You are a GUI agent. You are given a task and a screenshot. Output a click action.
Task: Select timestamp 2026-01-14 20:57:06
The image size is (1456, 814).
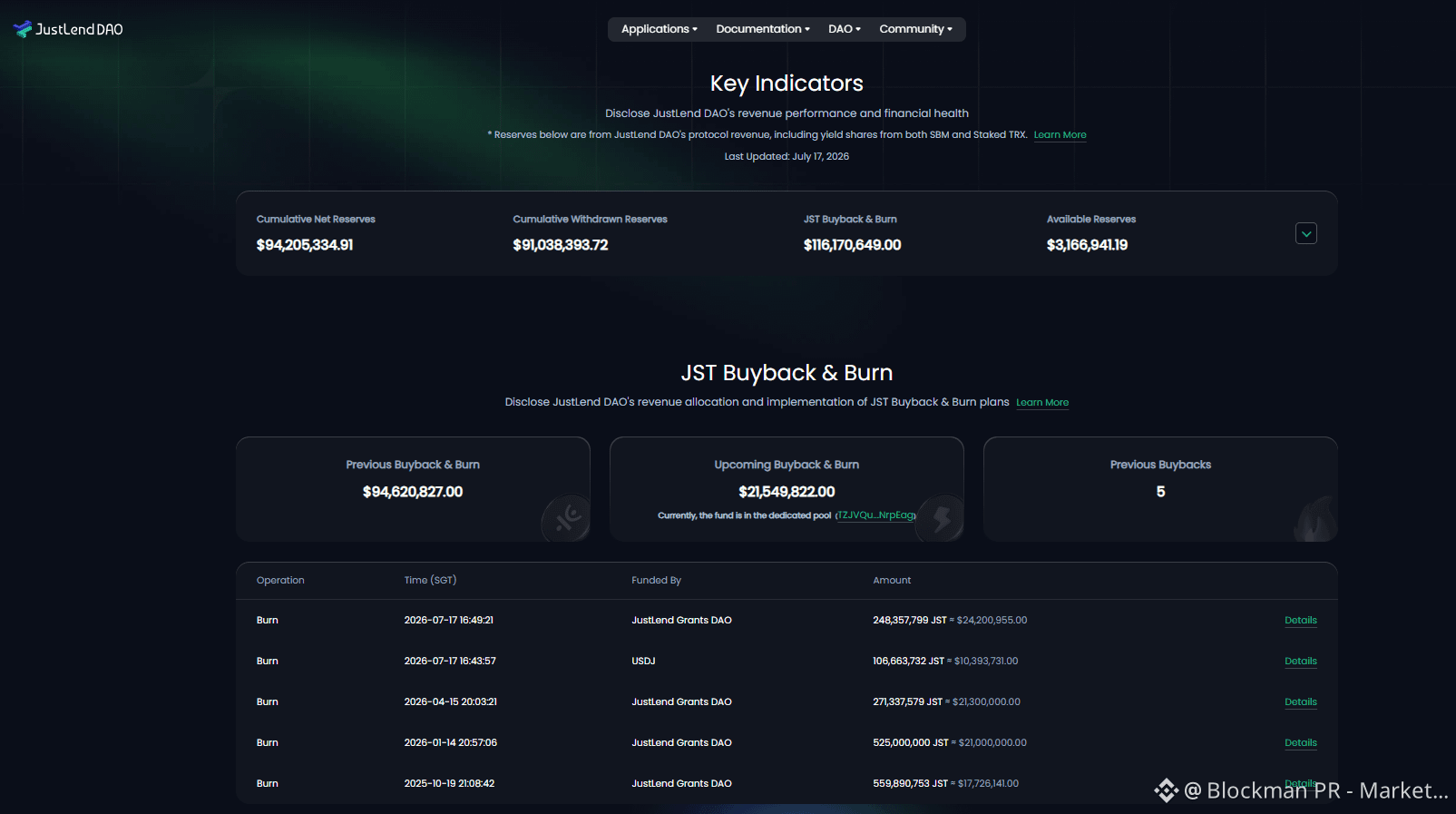451,742
